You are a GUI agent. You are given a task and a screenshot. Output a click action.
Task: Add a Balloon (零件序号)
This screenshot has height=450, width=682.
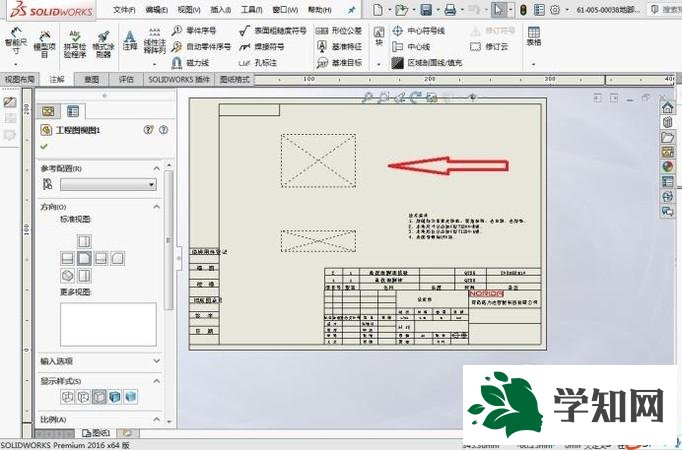pyautogui.click(x=194, y=30)
